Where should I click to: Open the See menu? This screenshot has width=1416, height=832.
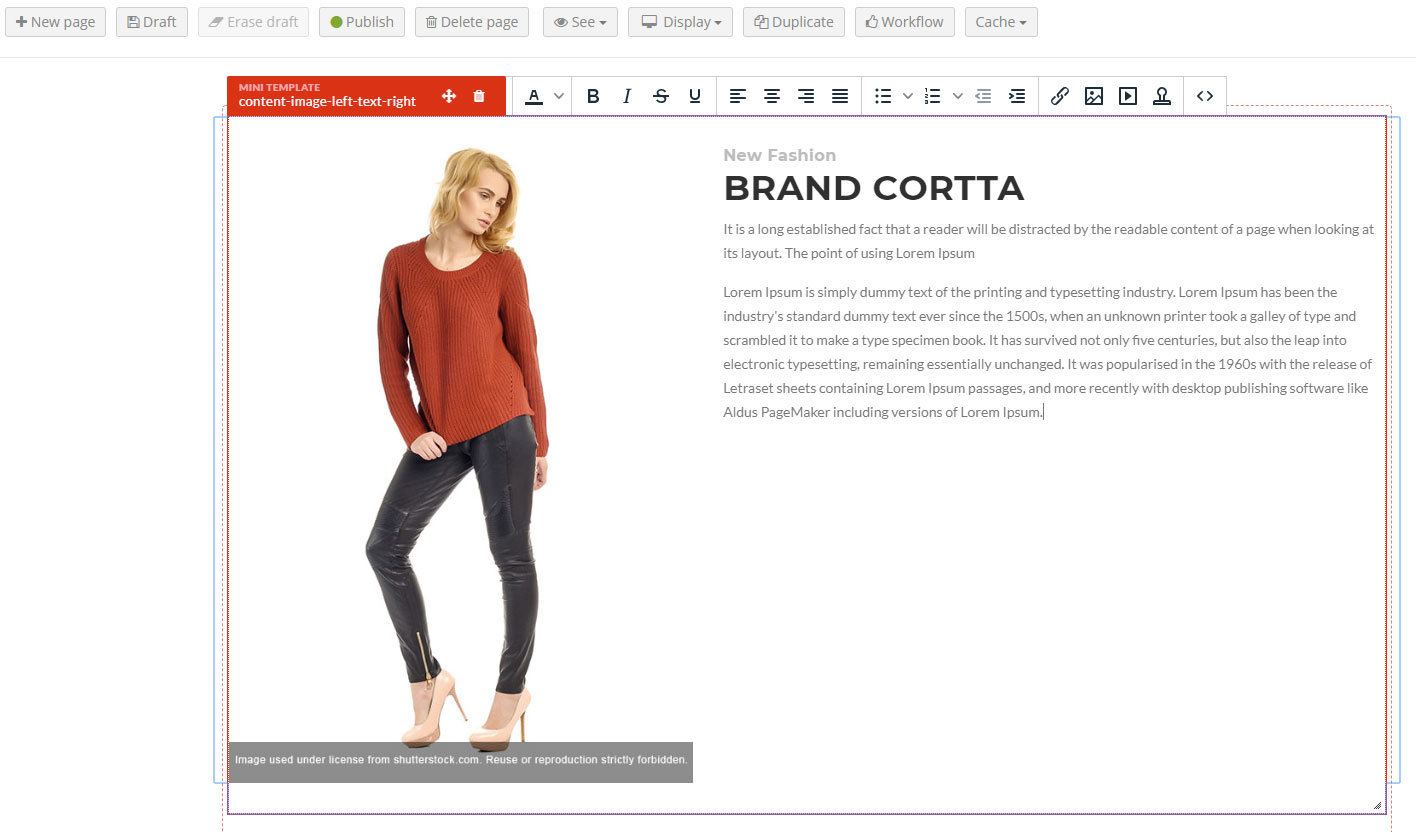(x=580, y=22)
